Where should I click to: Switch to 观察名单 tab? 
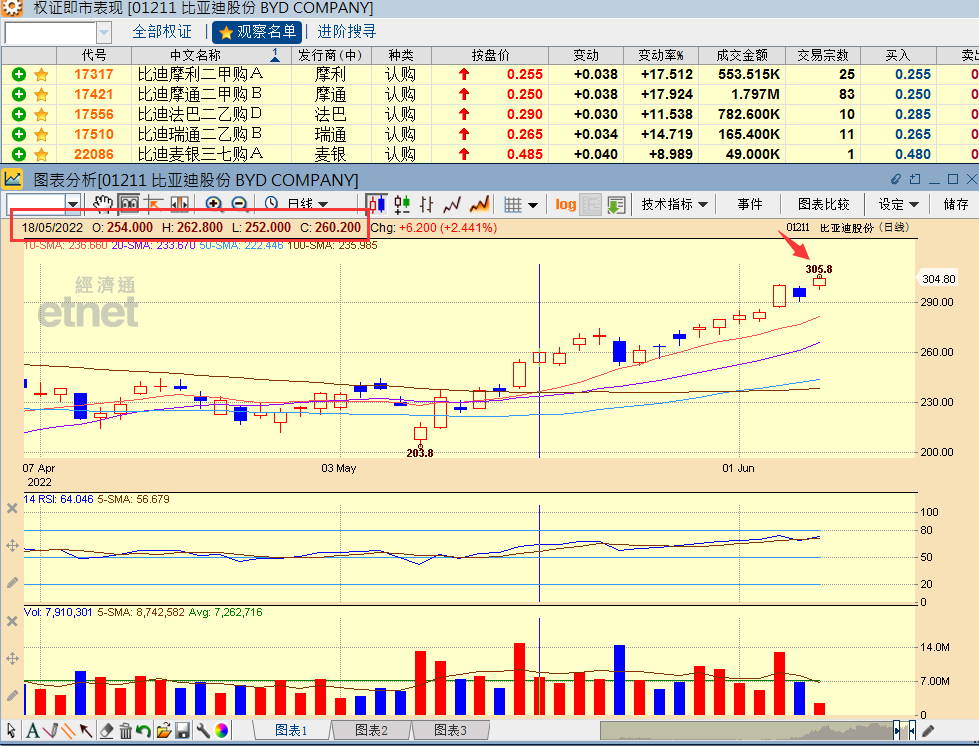tap(257, 32)
